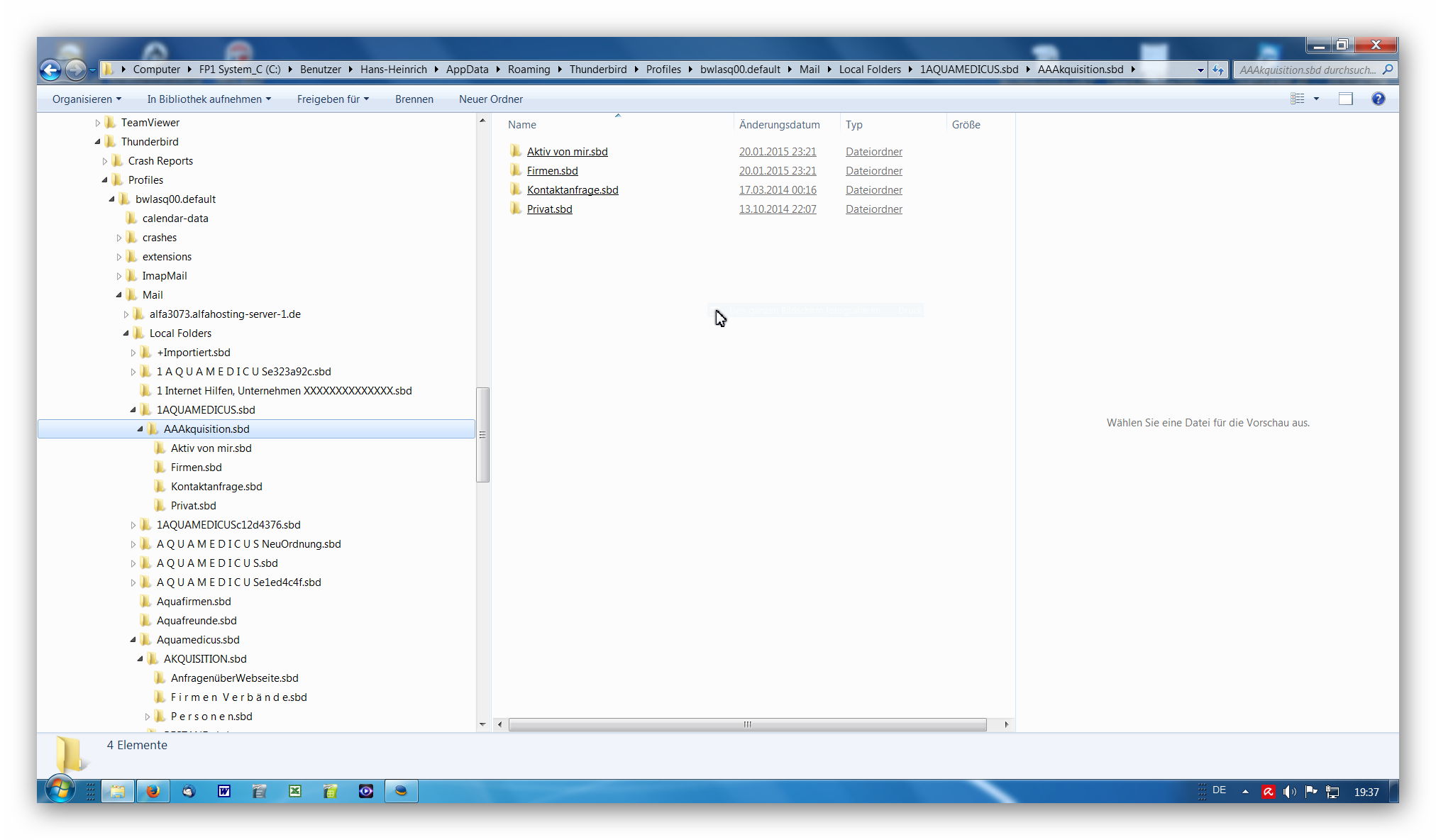
Task: Collapse the AAAkquisition.sbd tree node
Action: 140,429
